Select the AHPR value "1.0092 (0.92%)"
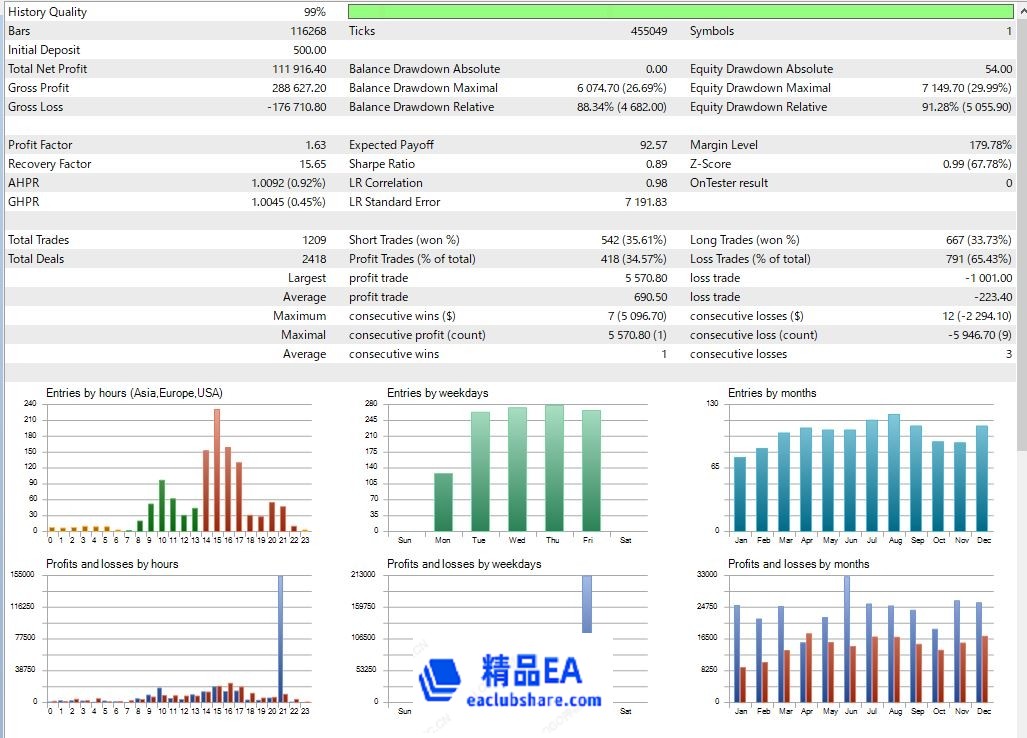 (288, 183)
